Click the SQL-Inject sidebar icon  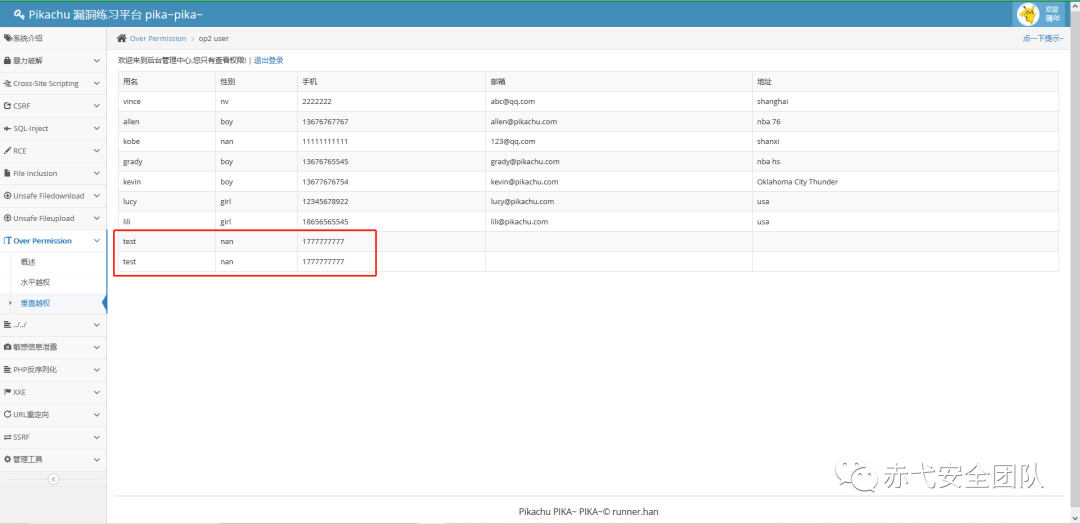coord(8,129)
